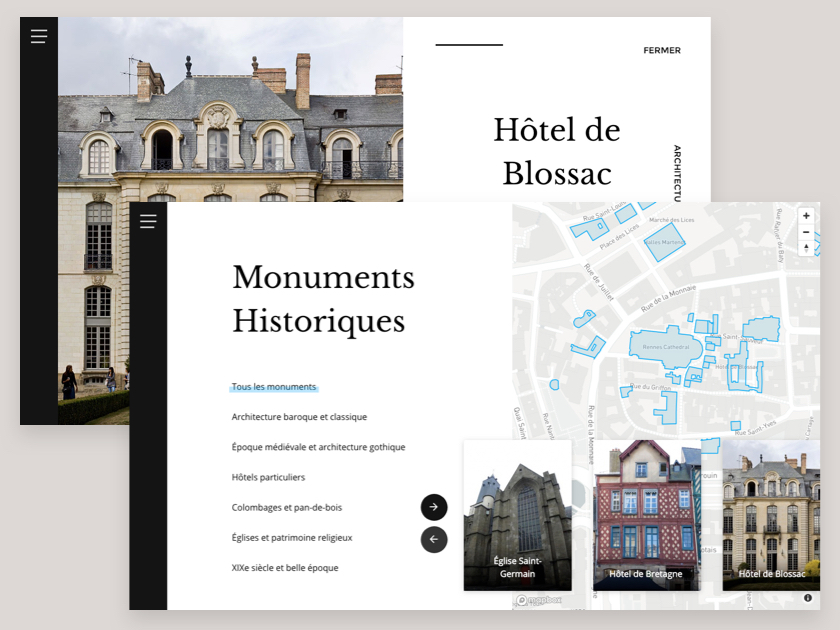Viewport: 840px width, 630px height.
Task: Click the previous arrow for the monument carousel
Action: (x=434, y=540)
